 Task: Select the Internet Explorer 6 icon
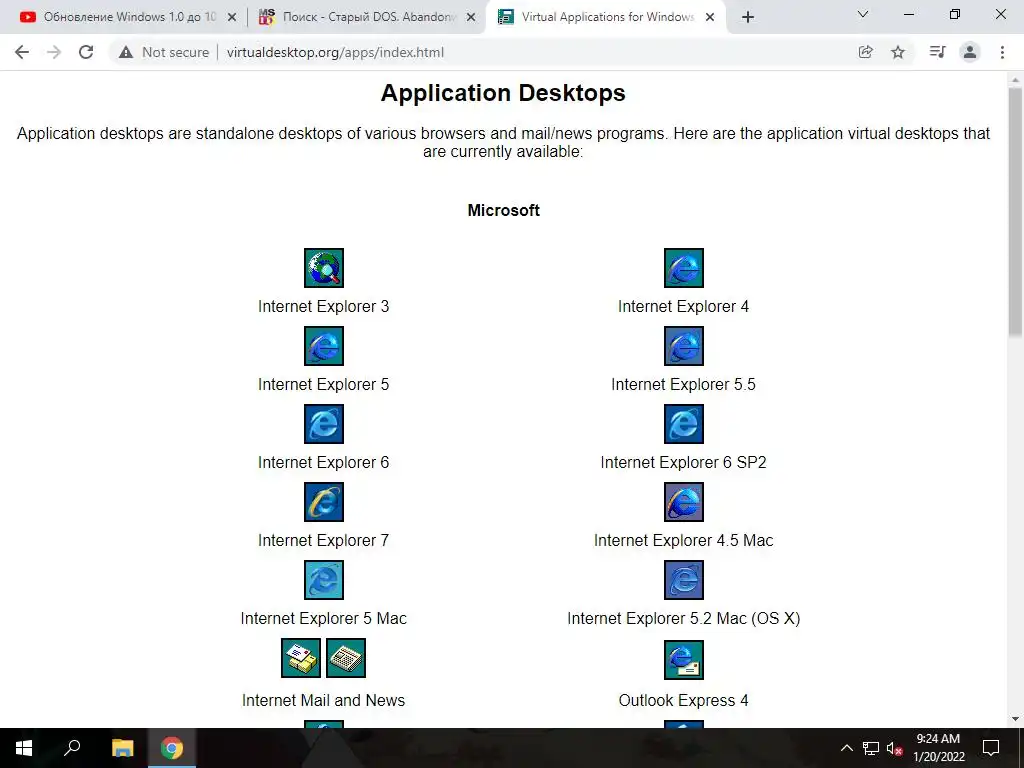pos(324,424)
